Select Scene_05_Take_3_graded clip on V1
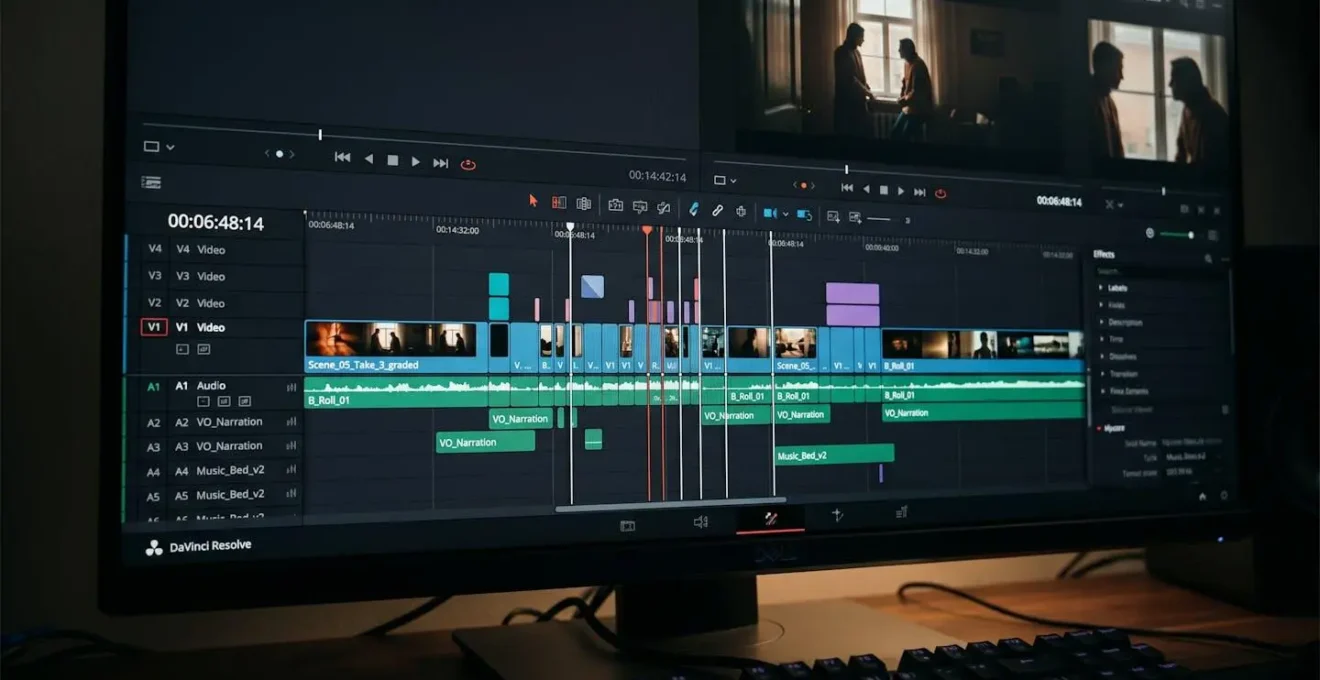This screenshot has height=680, width=1320. coord(396,347)
